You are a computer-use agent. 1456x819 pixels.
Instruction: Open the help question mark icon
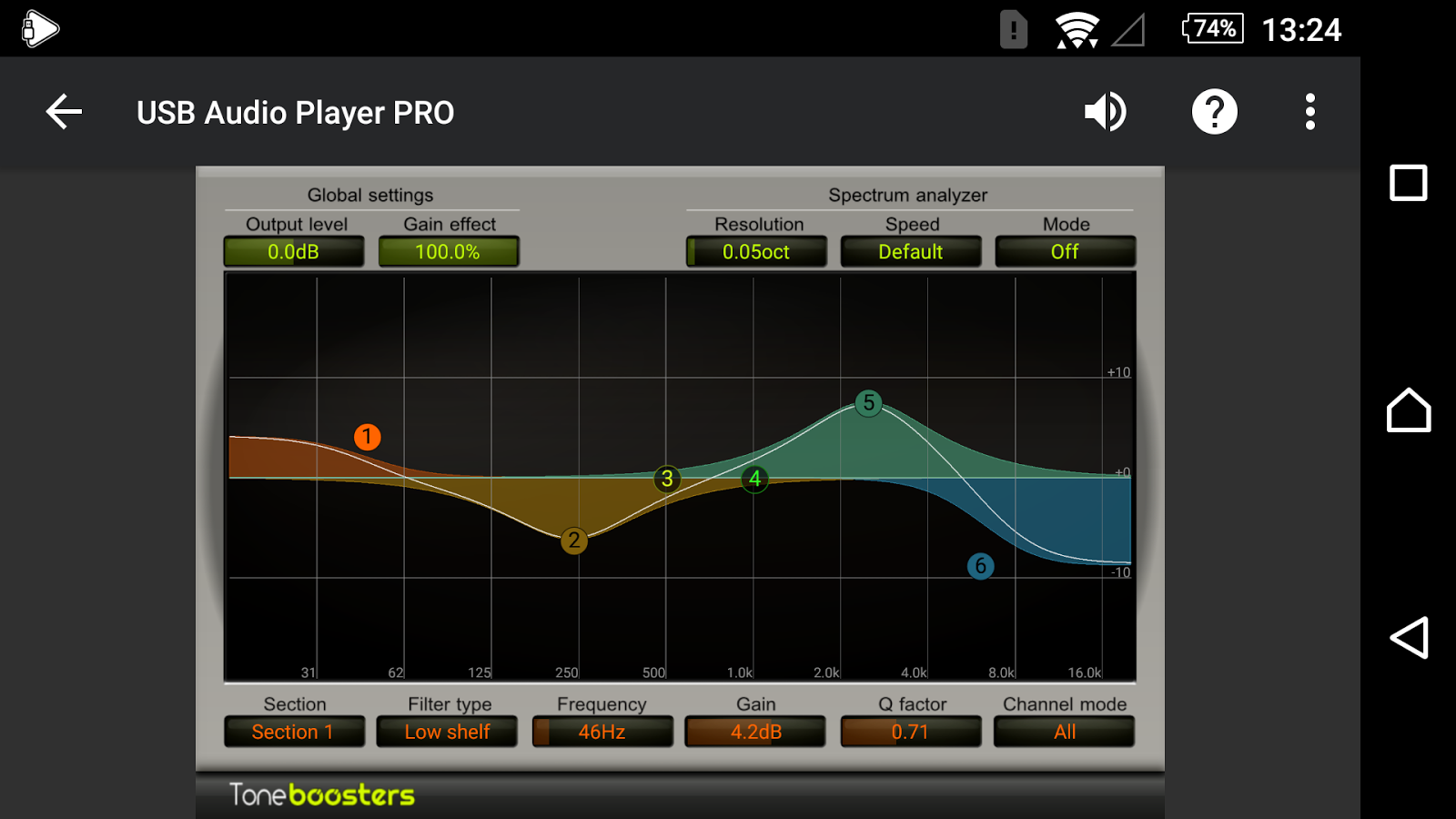coord(1215,112)
